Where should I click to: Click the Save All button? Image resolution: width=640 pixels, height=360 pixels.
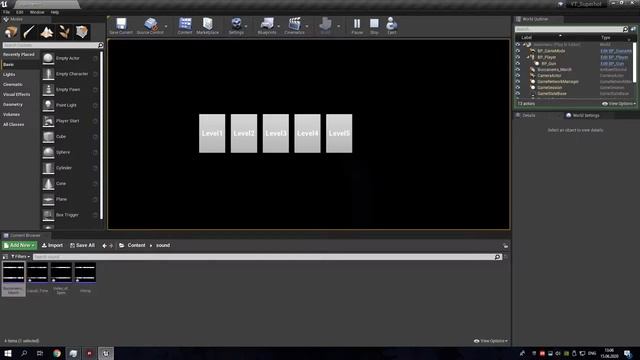[x=82, y=245]
